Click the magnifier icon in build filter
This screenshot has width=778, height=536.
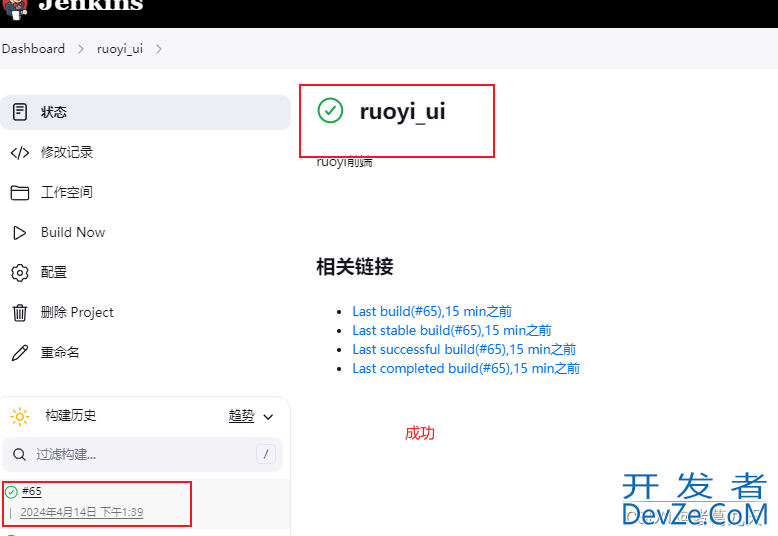pyautogui.click(x=19, y=455)
